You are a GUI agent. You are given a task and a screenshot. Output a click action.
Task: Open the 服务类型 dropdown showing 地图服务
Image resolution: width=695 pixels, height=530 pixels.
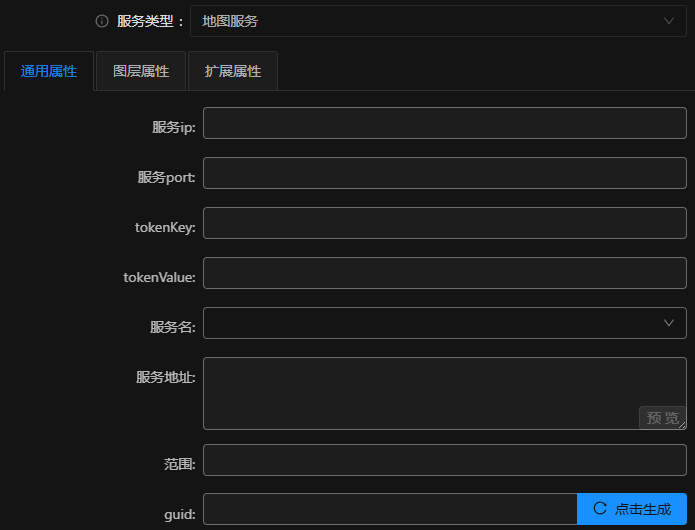(438, 21)
